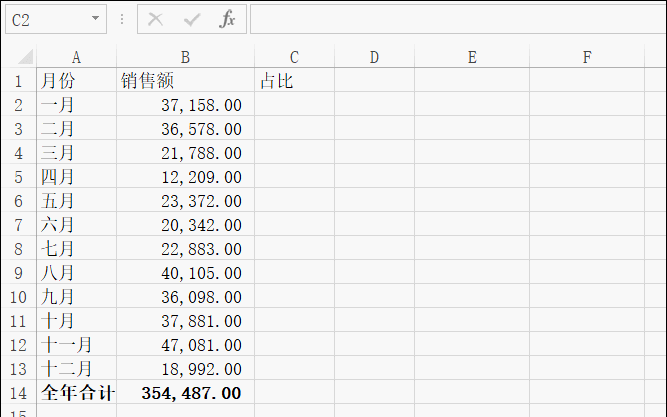
Task: Select the 十二月 cell
Action: 77,368
